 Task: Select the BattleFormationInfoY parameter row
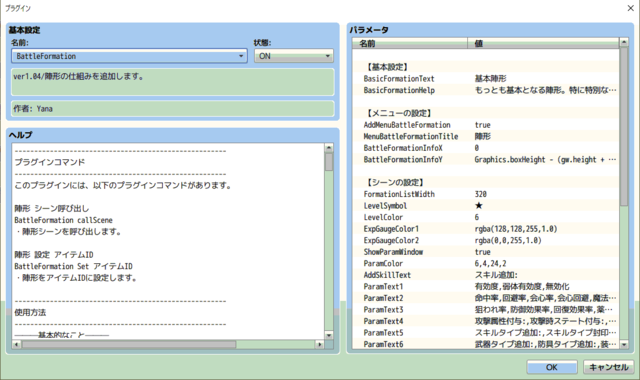click(485, 159)
